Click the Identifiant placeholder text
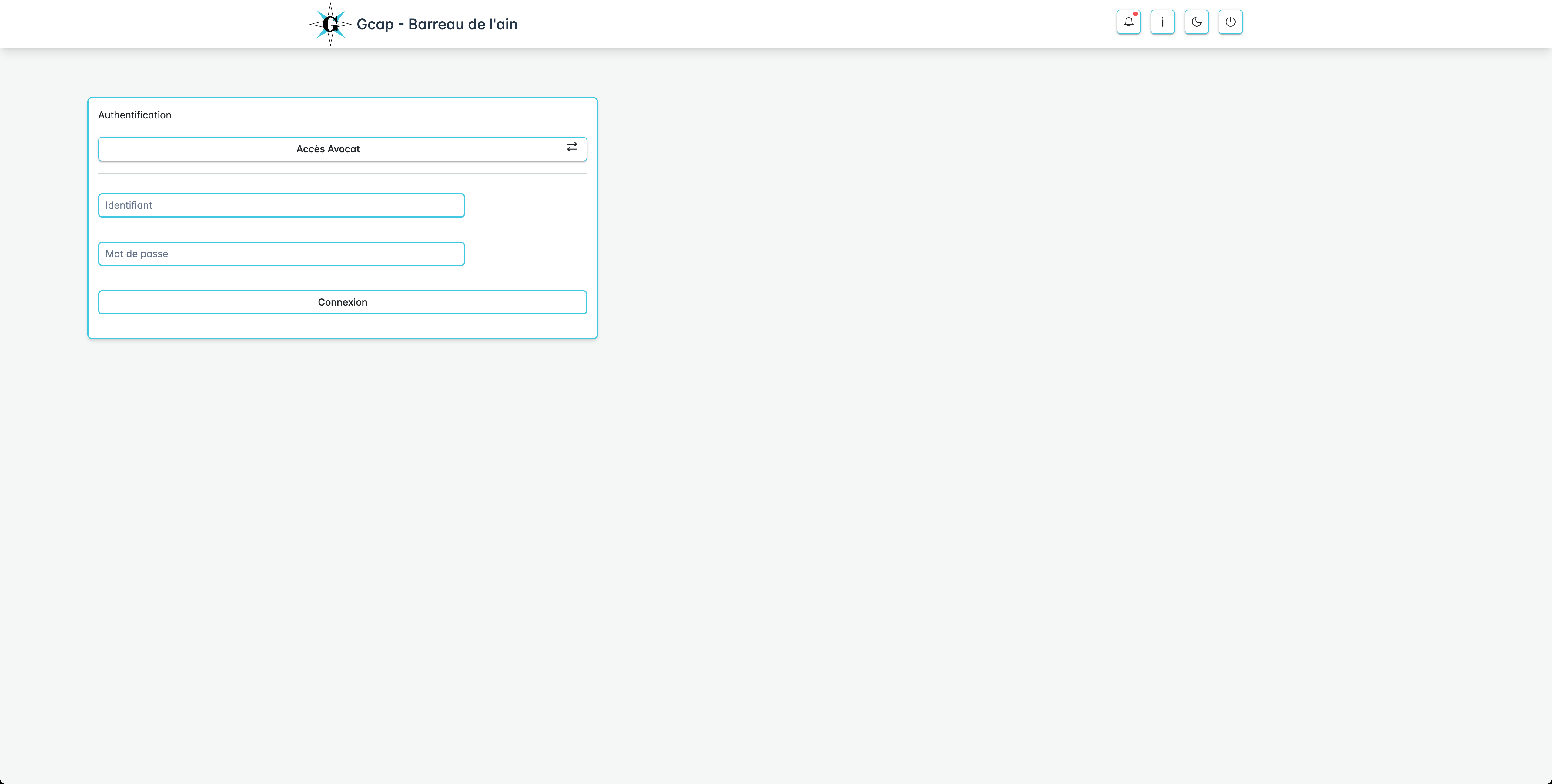Viewport: 1552px width, 784px height. click(128, 205)
